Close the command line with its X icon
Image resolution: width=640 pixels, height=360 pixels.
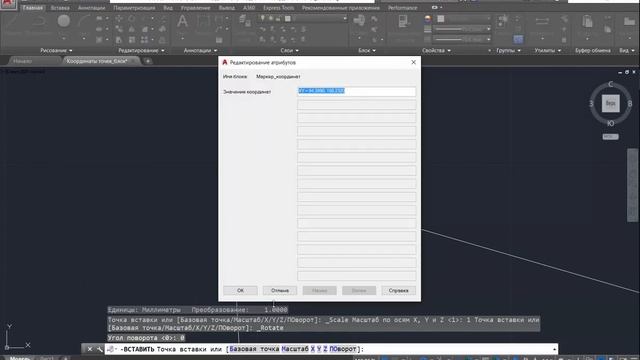pos(90,349)
